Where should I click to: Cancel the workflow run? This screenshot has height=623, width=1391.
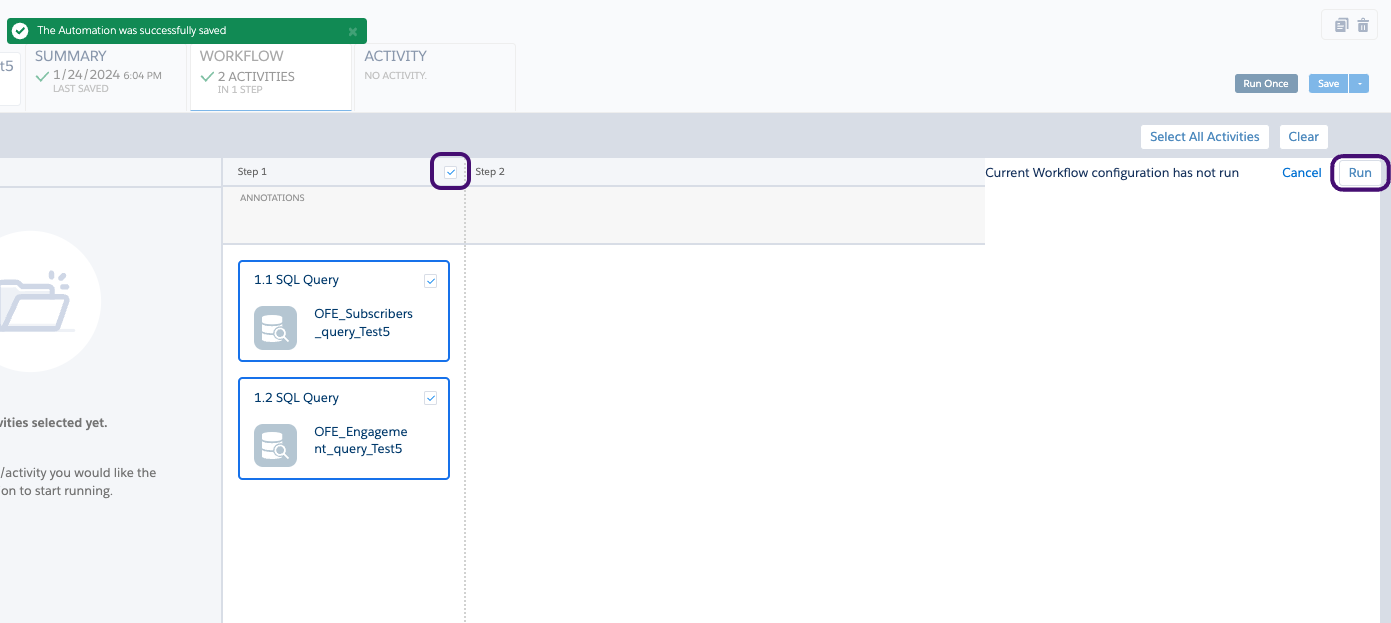[x=1301, y=172]
